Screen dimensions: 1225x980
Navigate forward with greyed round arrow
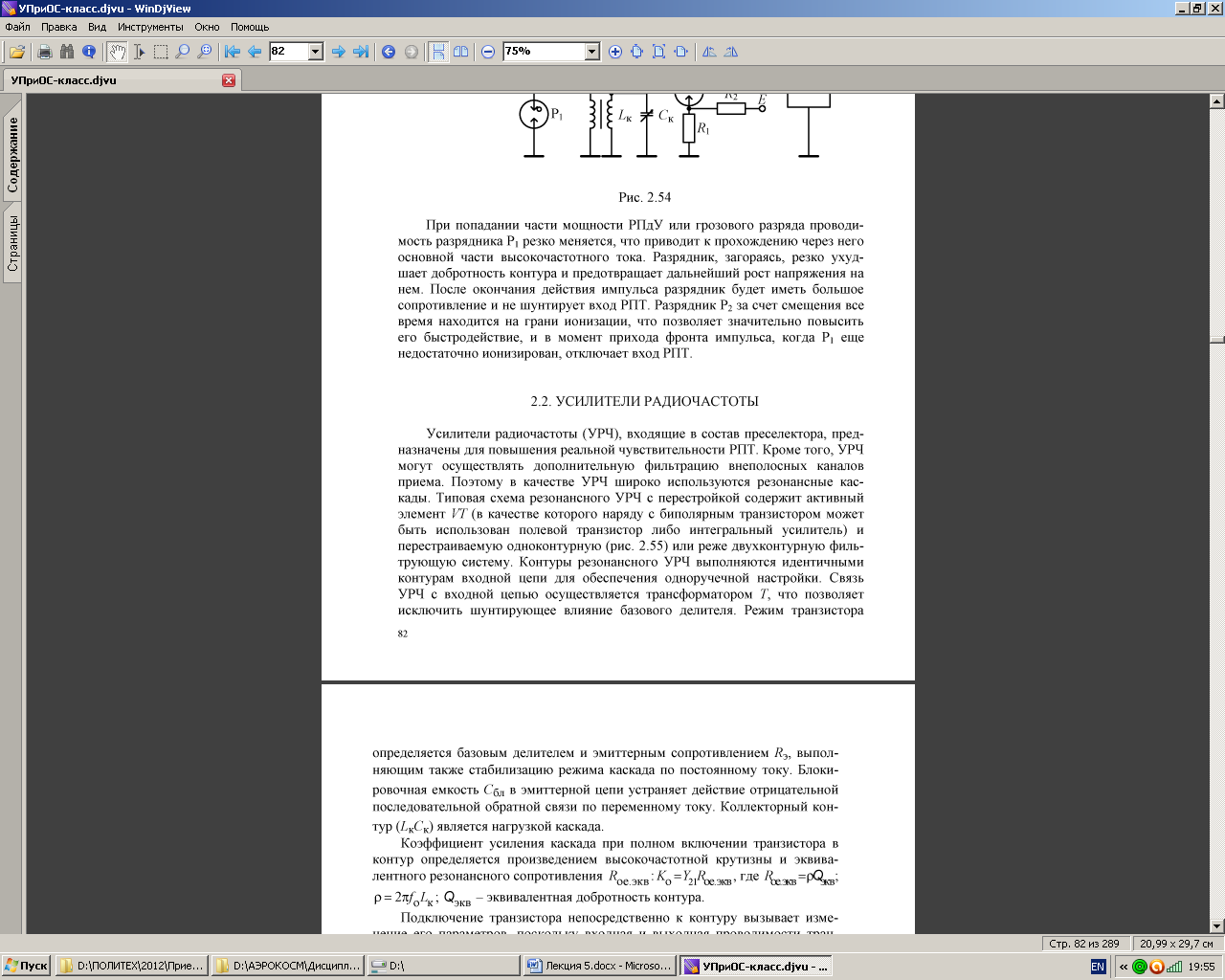pos(412,52)
